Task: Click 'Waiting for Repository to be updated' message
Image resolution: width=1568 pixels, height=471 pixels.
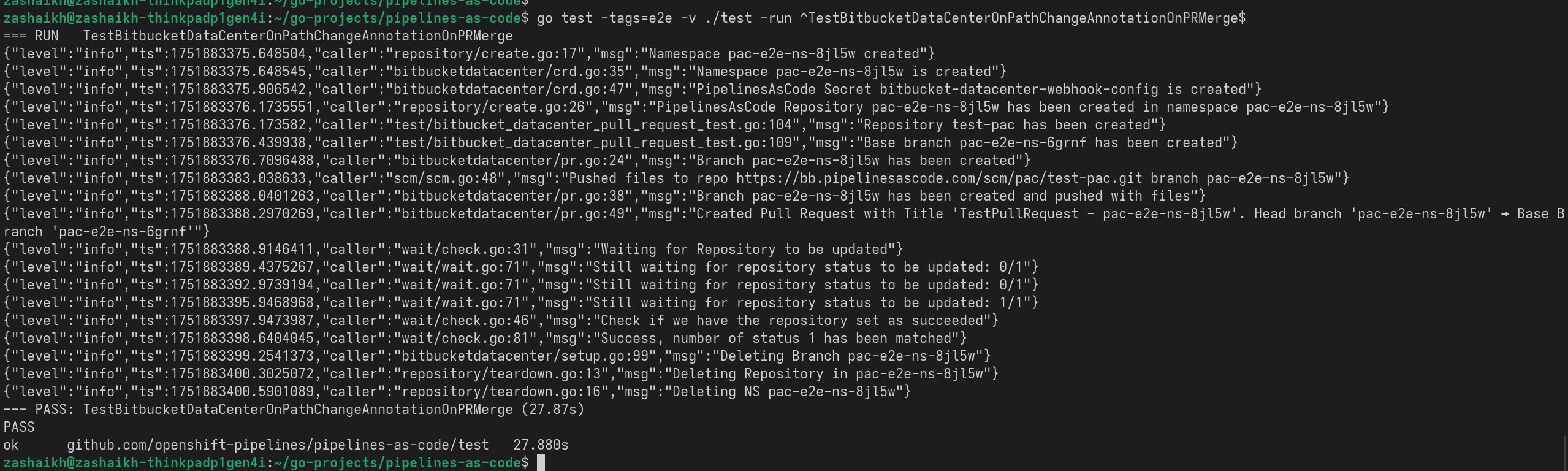Action: (x=744, y=250)
